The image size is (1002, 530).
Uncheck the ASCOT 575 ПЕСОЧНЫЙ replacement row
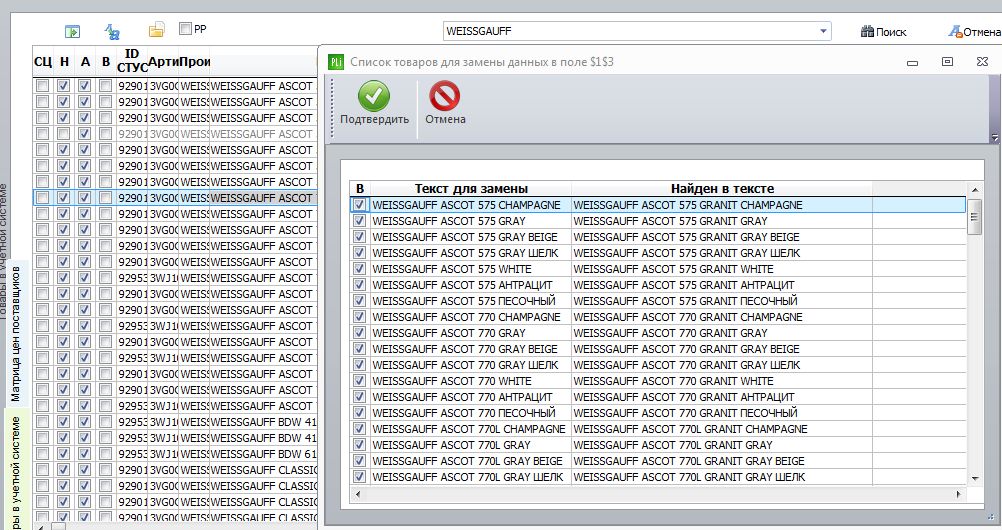tap(360, 300)
